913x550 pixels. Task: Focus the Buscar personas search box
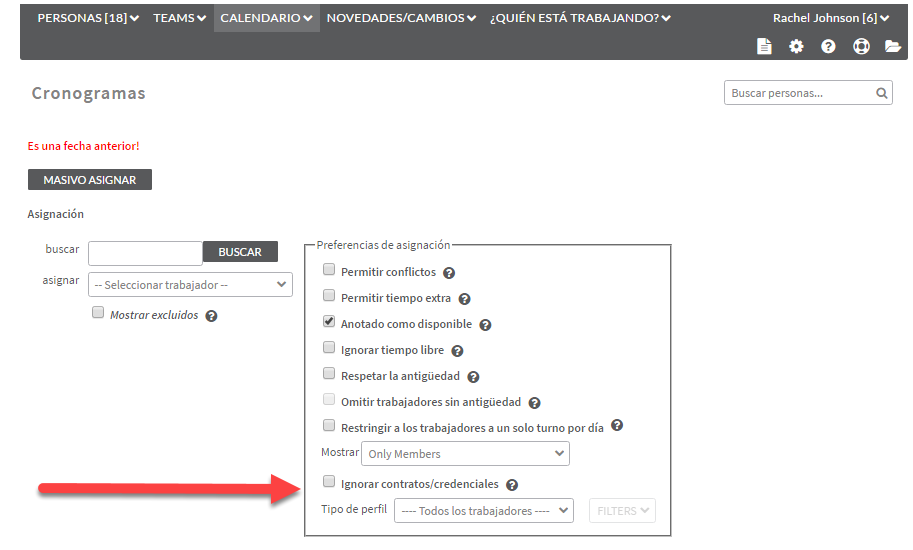click(808, 93)
